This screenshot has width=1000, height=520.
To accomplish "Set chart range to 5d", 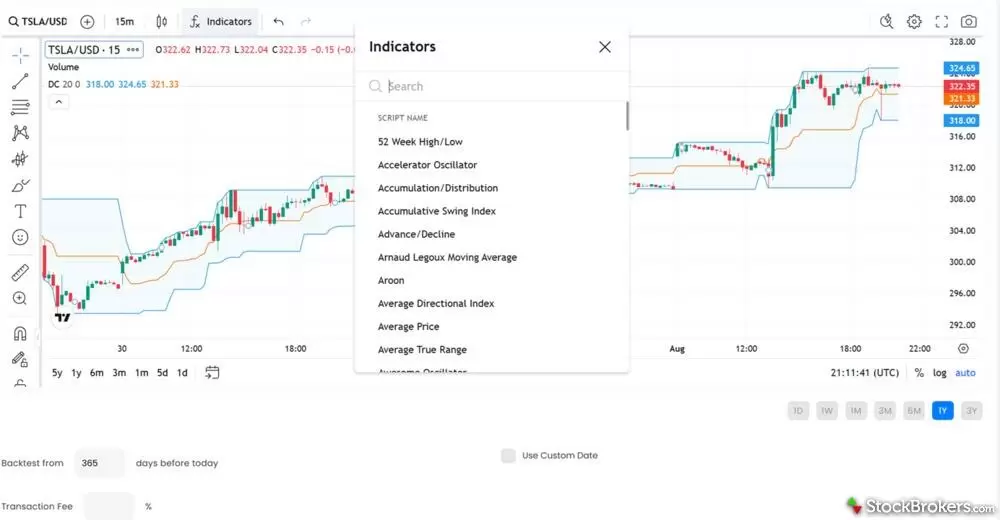I will tap(163, 373).
